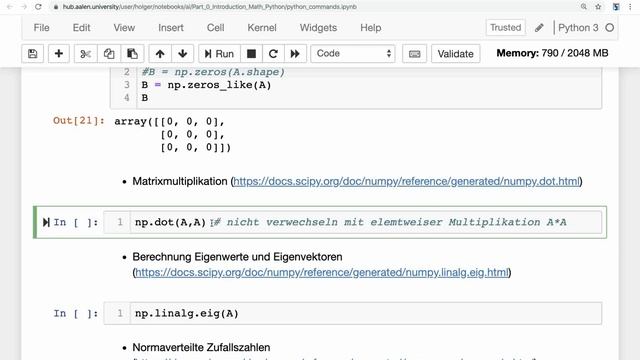Click the browser forward arrow
This screenshot has height=360, width=640.
[x=24, y=7]
